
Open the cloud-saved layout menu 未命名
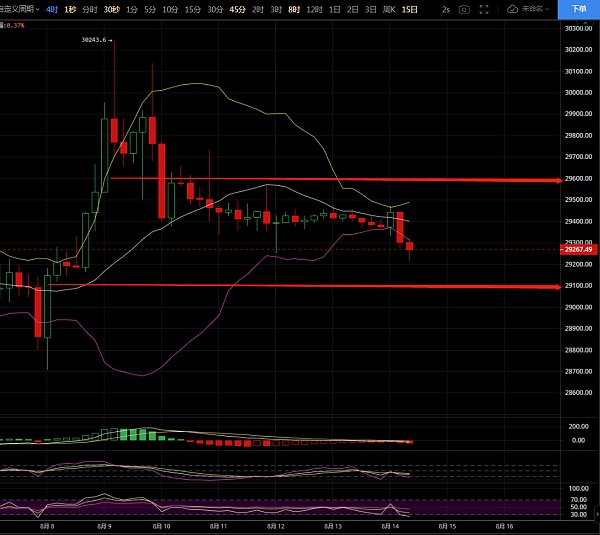528,9
